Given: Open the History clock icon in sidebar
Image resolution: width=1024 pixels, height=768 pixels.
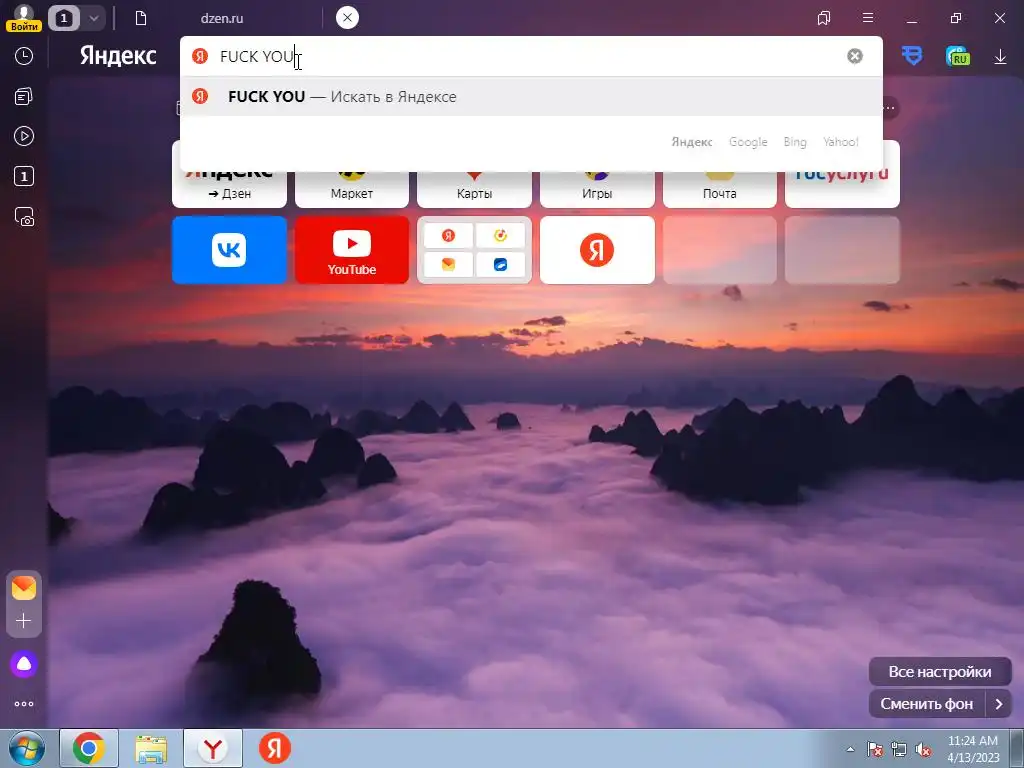Looking at the screenshot, I should pyautogui.click(x=24, y=56).
